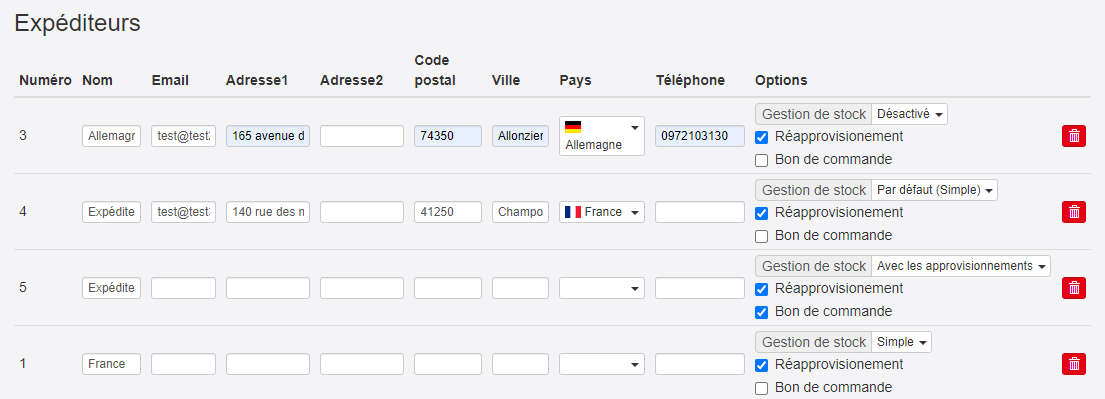Focus the address field 165 avenue
1105x399 pixels.
coord(268,136)
